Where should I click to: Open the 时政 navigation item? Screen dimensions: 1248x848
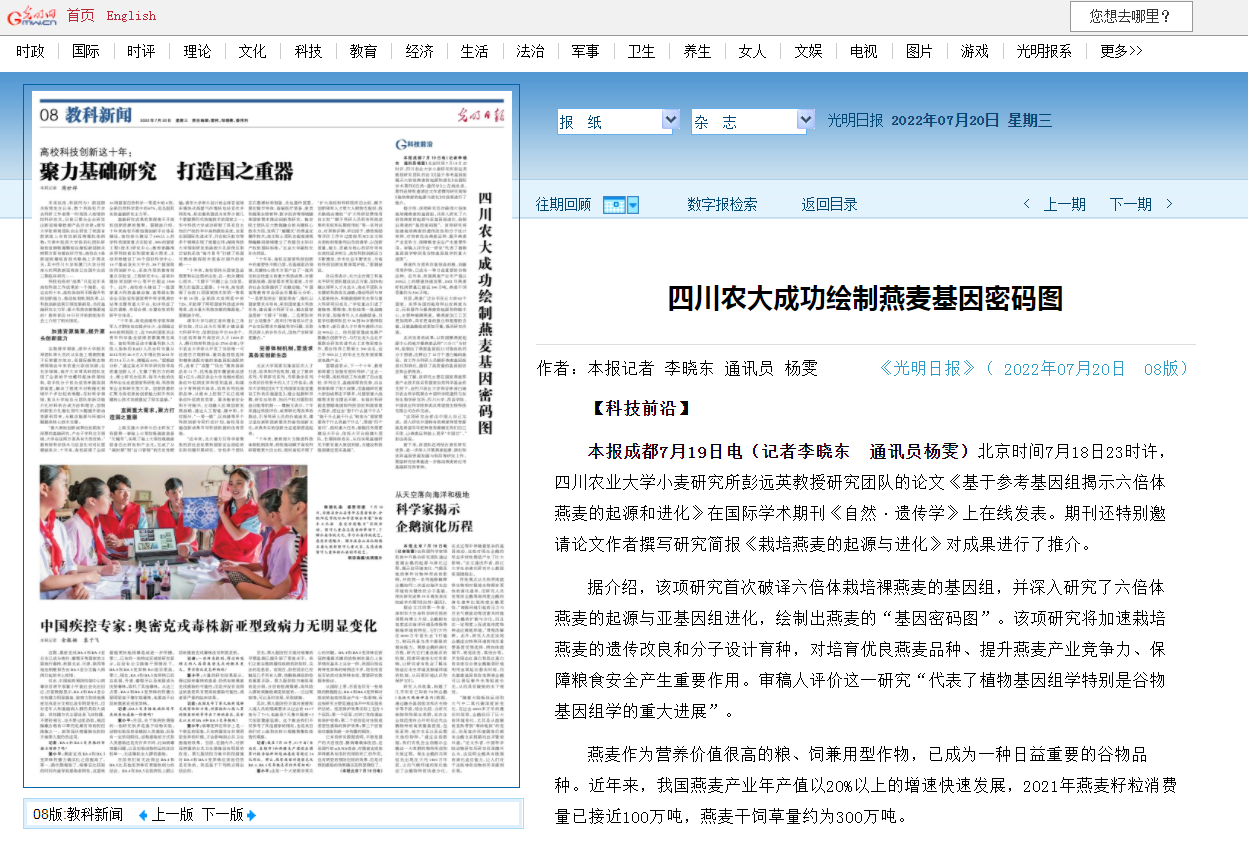click(x=30, y=51)
